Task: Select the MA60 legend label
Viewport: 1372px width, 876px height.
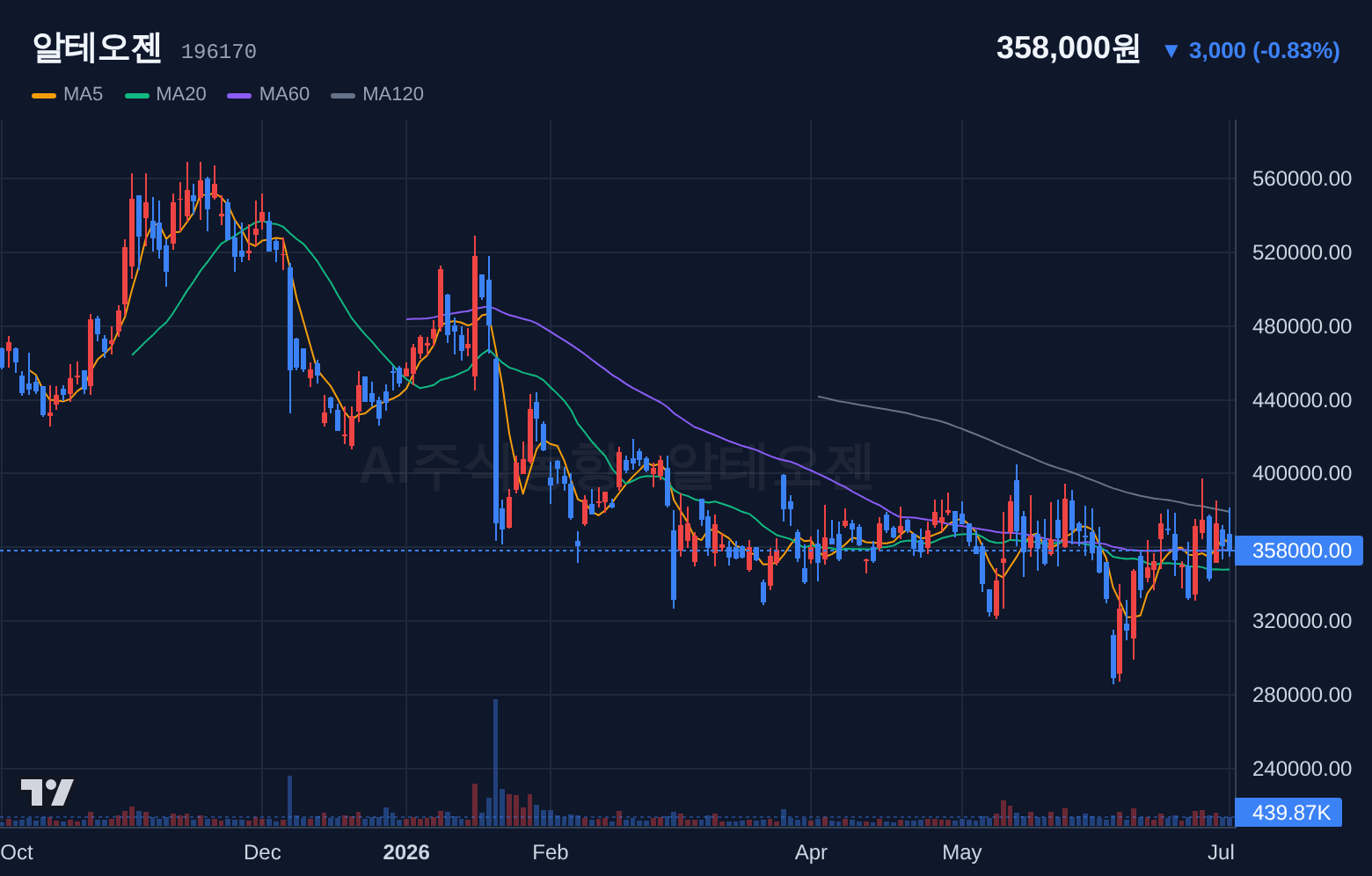Action: click(284, 94)
